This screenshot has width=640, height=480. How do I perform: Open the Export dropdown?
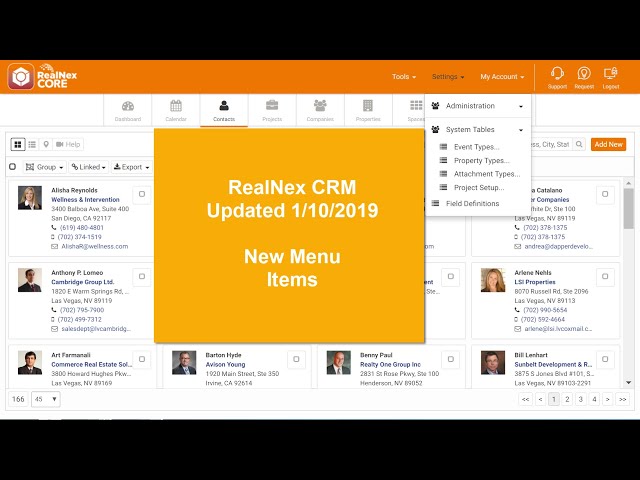(132, 167)
